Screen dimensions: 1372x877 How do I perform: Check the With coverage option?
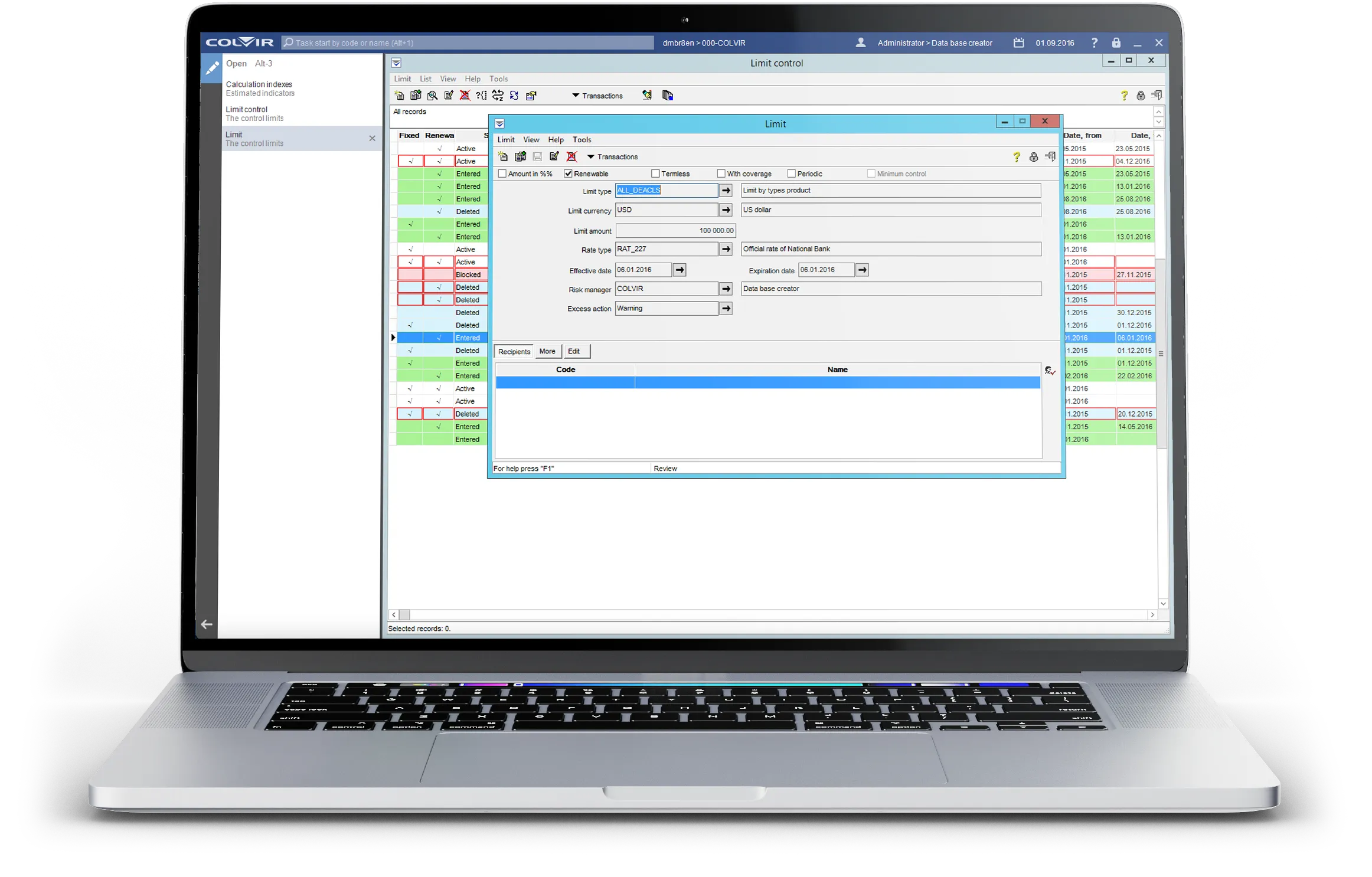click(x=721, y=174)
